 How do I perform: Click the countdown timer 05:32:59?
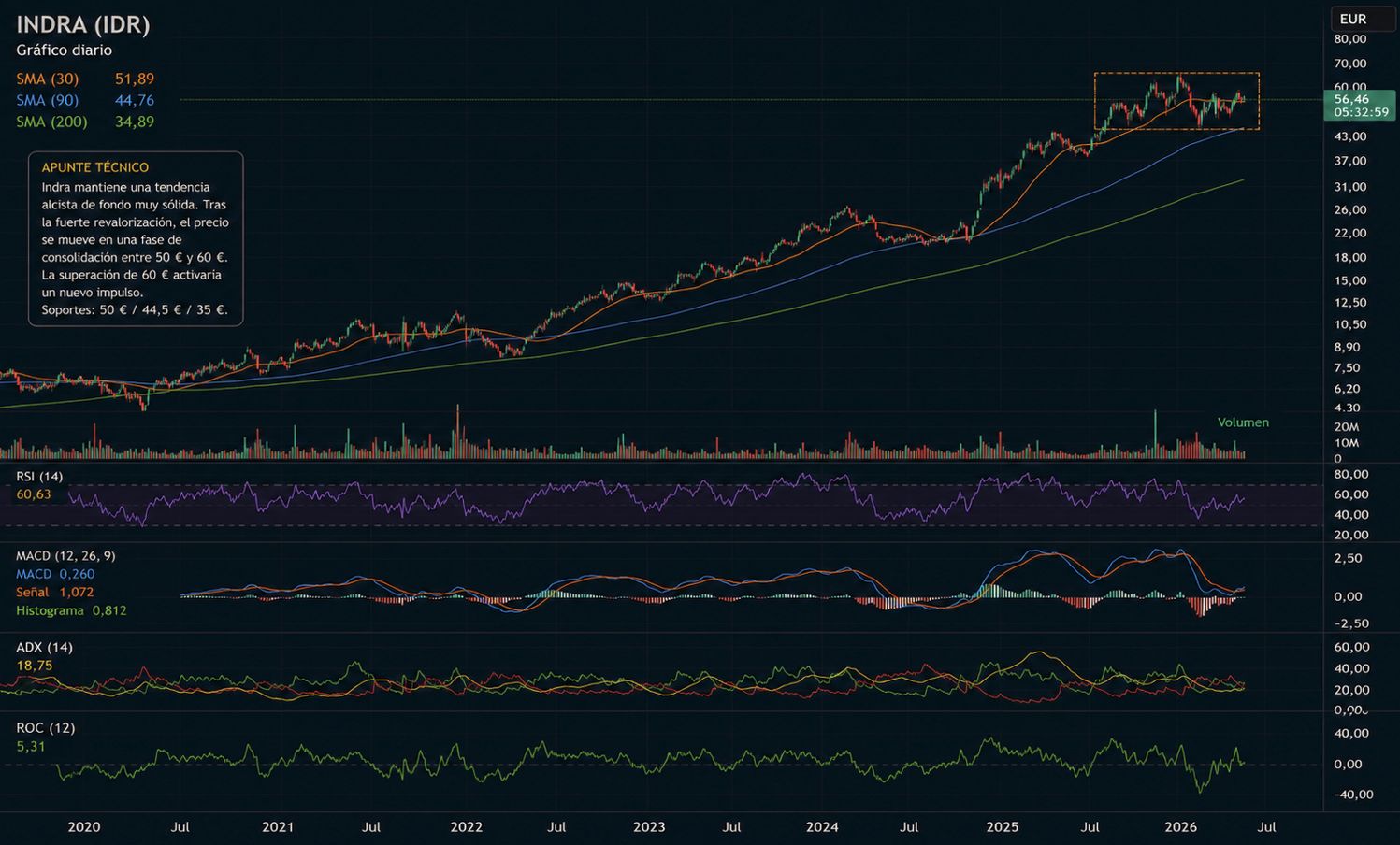(x=1362, y=112)
